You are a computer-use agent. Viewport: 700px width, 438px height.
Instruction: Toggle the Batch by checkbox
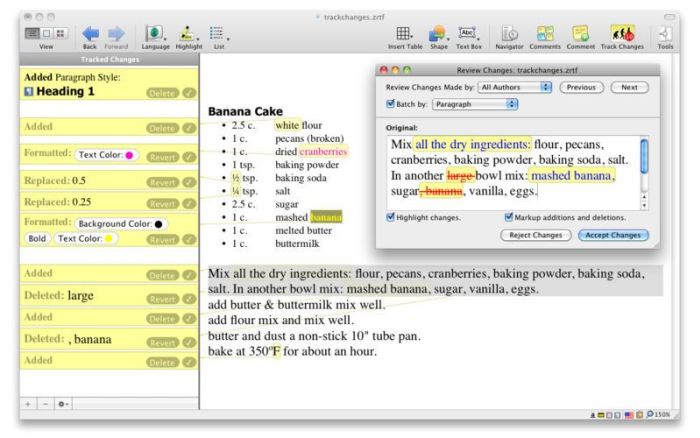tap(390, 103)
